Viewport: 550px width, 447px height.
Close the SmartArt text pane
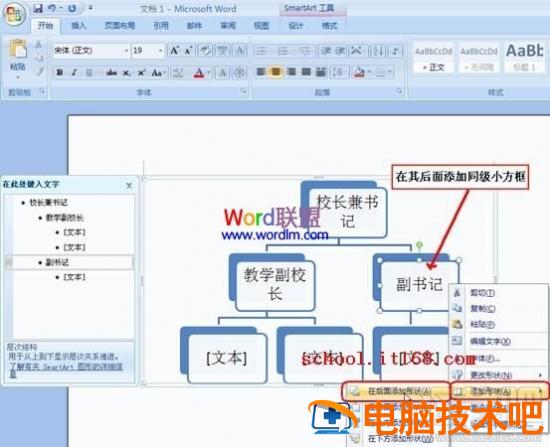129,185
